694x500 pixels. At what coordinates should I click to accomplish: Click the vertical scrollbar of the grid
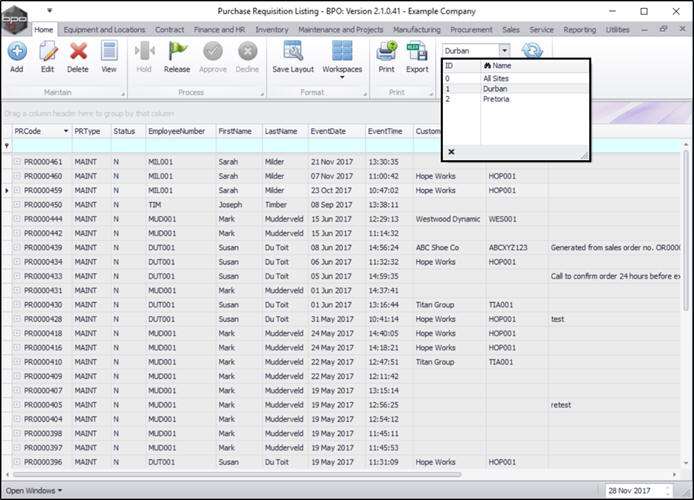click(686, 230)
